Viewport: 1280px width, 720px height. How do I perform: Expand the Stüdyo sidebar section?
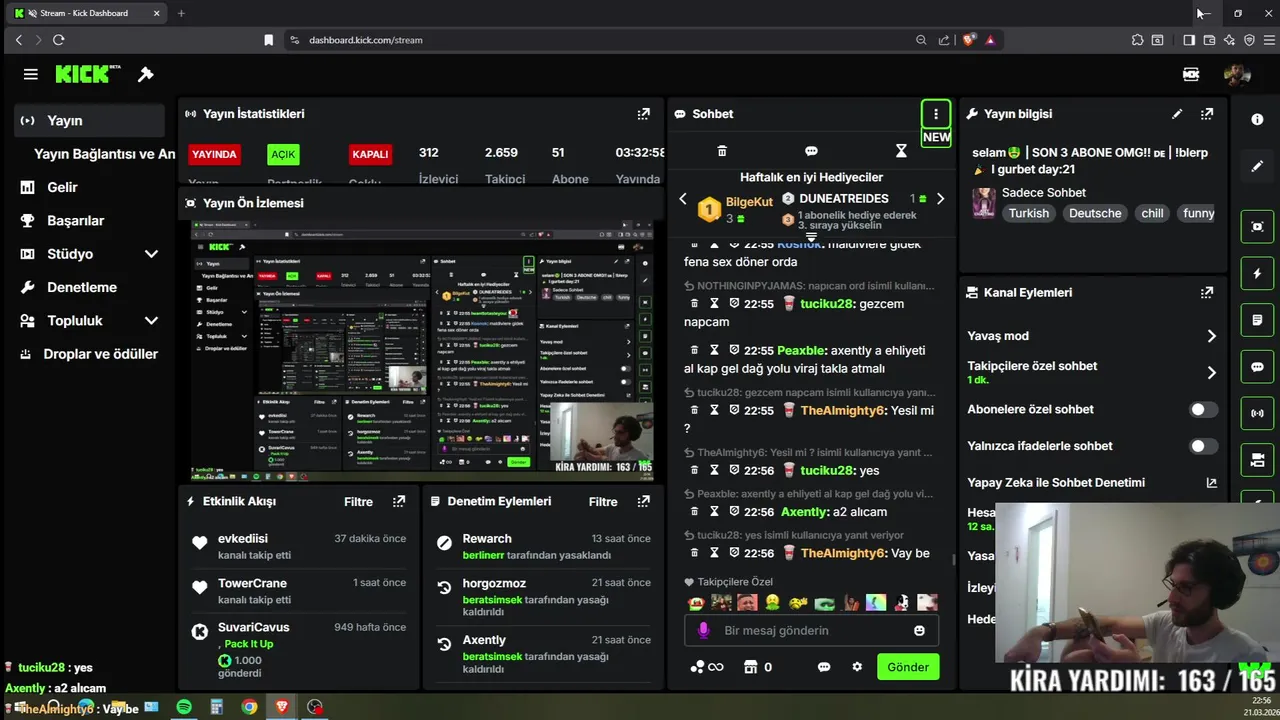coord(151,254)
